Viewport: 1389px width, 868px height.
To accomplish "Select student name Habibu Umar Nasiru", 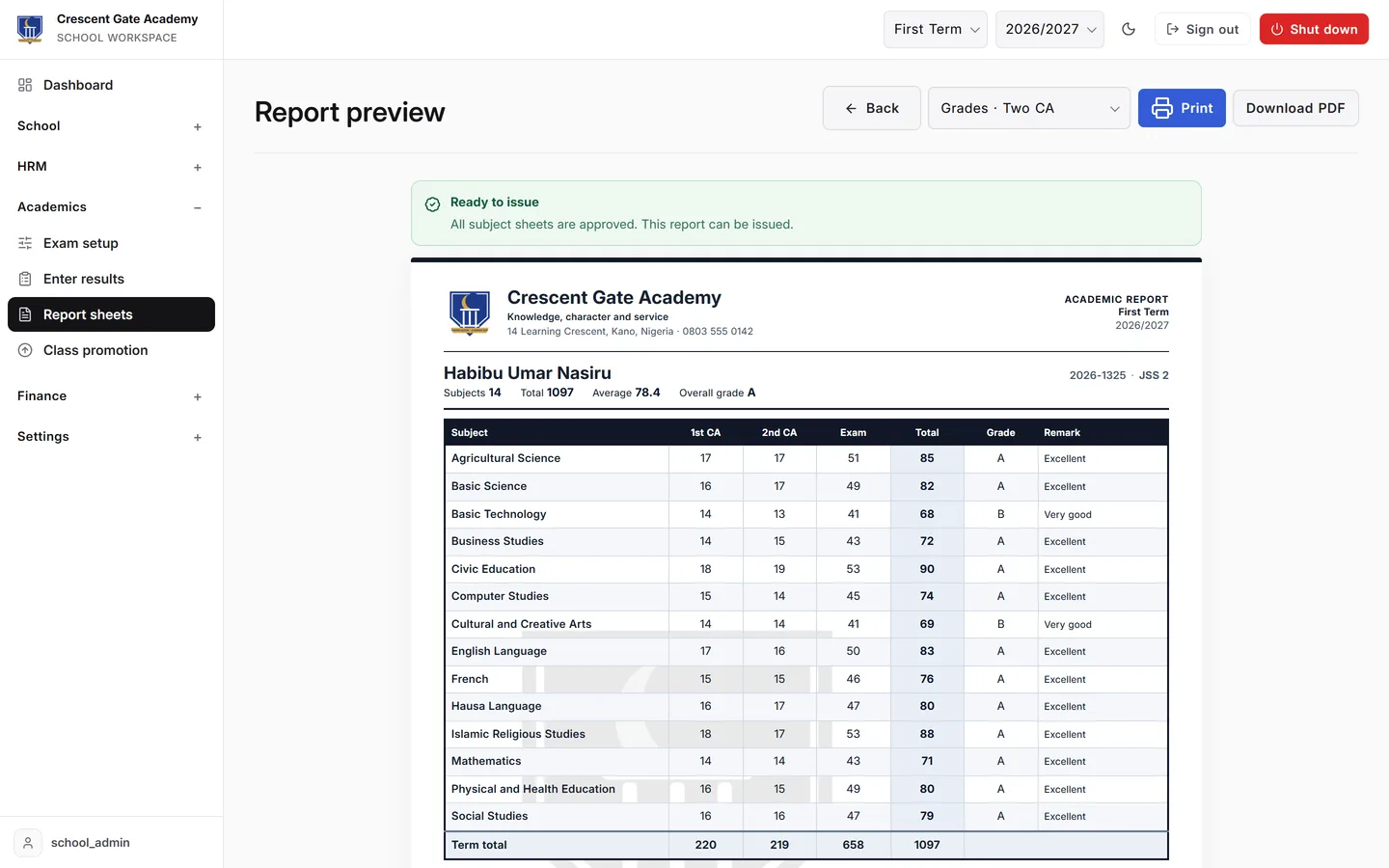I will tap(527, 373).
